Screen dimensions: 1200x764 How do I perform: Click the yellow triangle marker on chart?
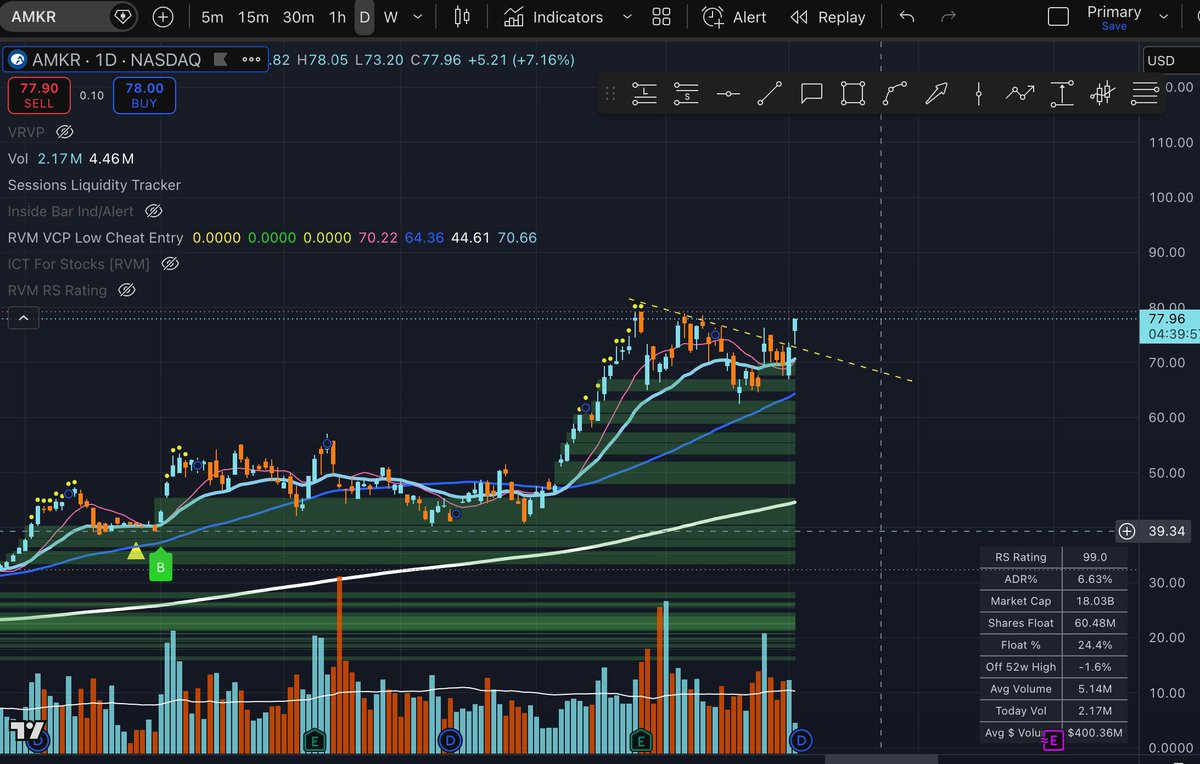136,551
